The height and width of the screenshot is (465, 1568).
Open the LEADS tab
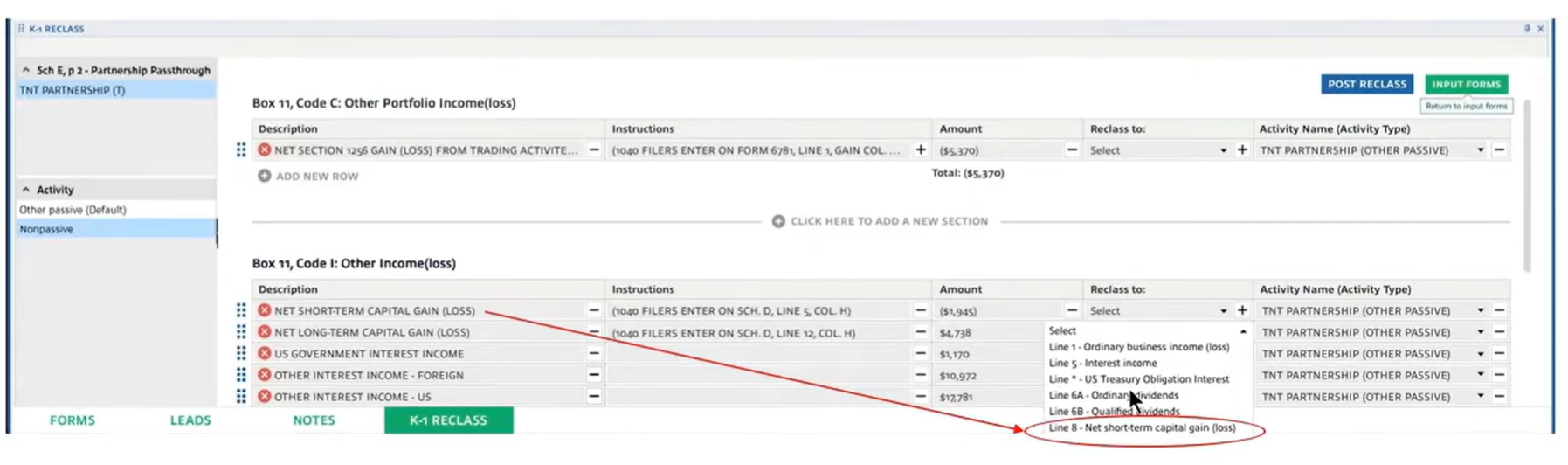pos(190,420)
